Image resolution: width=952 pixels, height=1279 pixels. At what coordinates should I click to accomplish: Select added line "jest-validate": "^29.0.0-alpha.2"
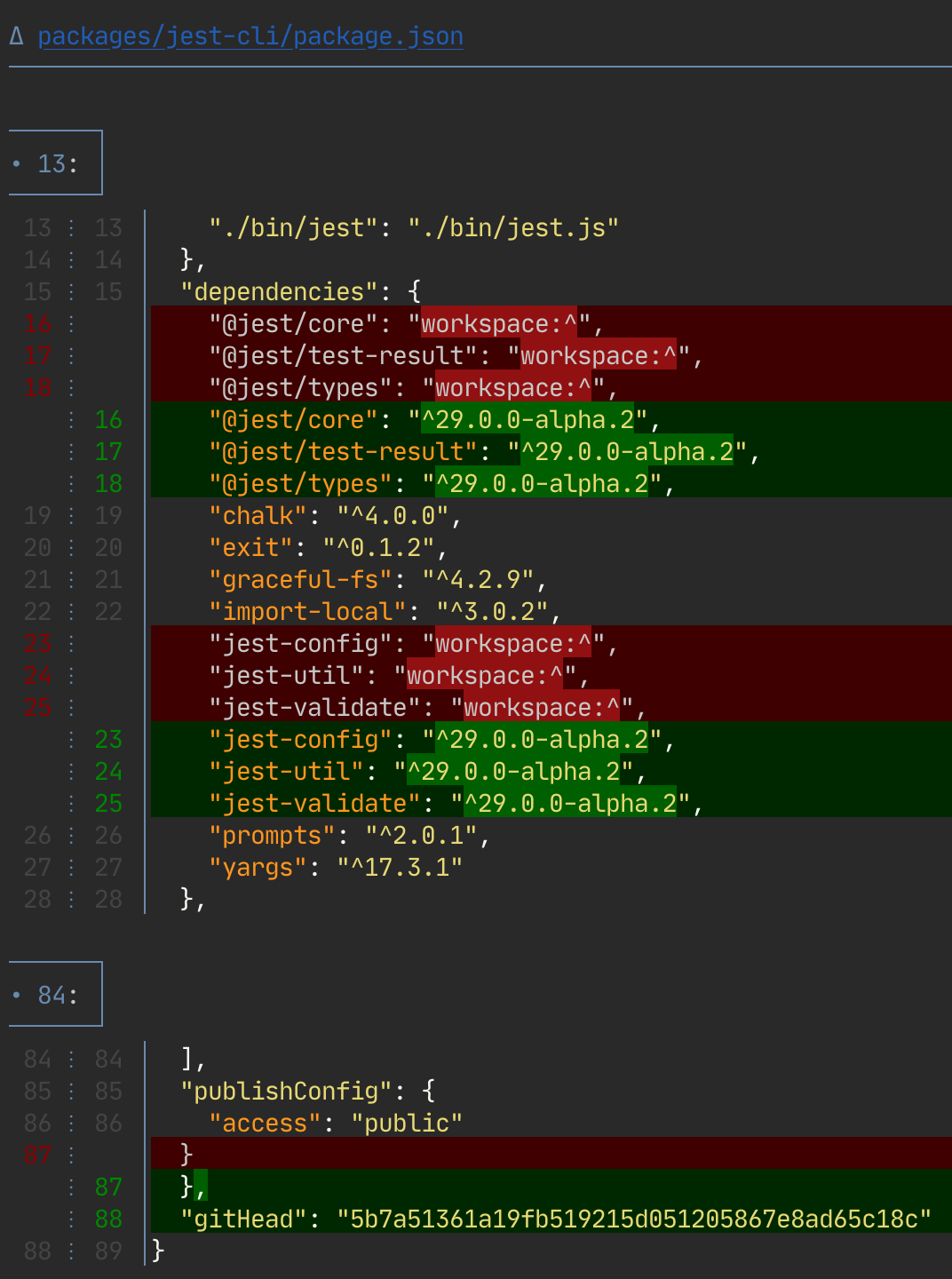pos(551,803)
